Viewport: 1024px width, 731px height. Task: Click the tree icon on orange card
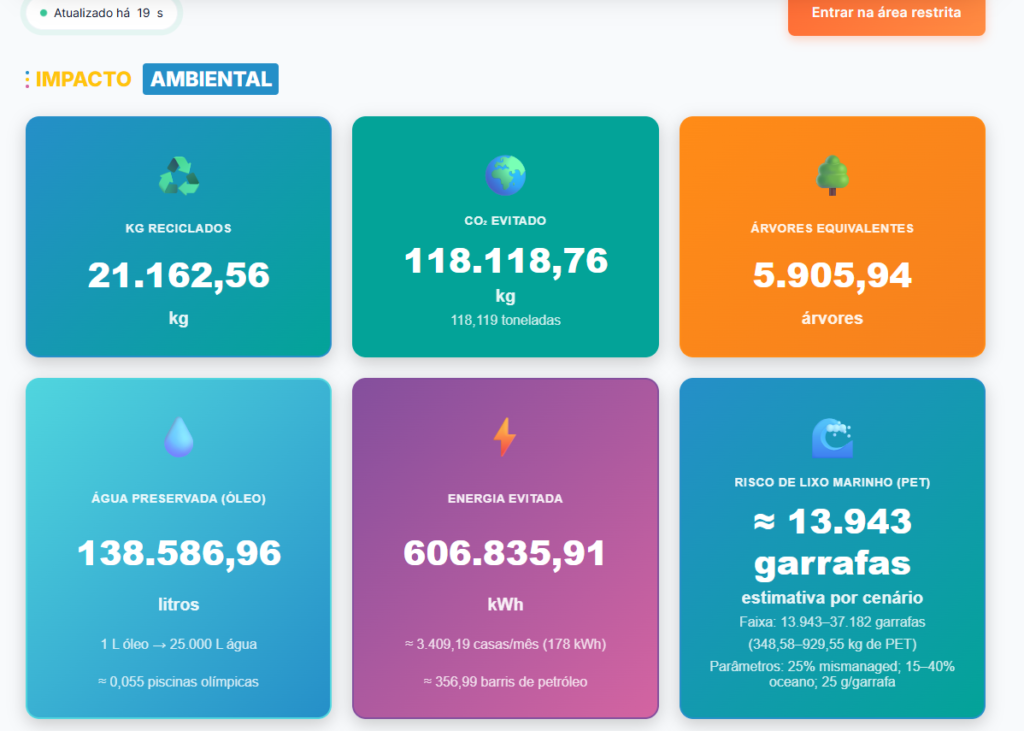pyautogui.click(x=832, y=175)
